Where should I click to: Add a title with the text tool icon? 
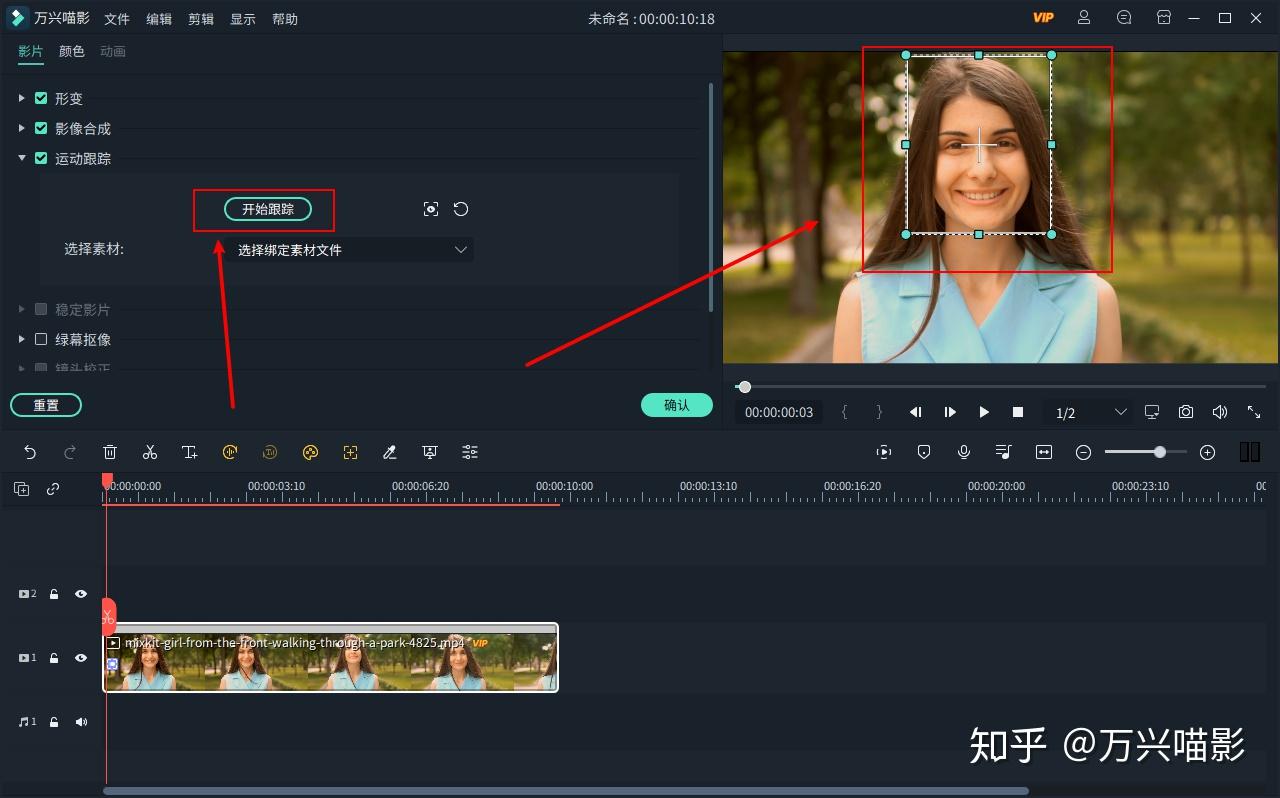pos(190,452)
